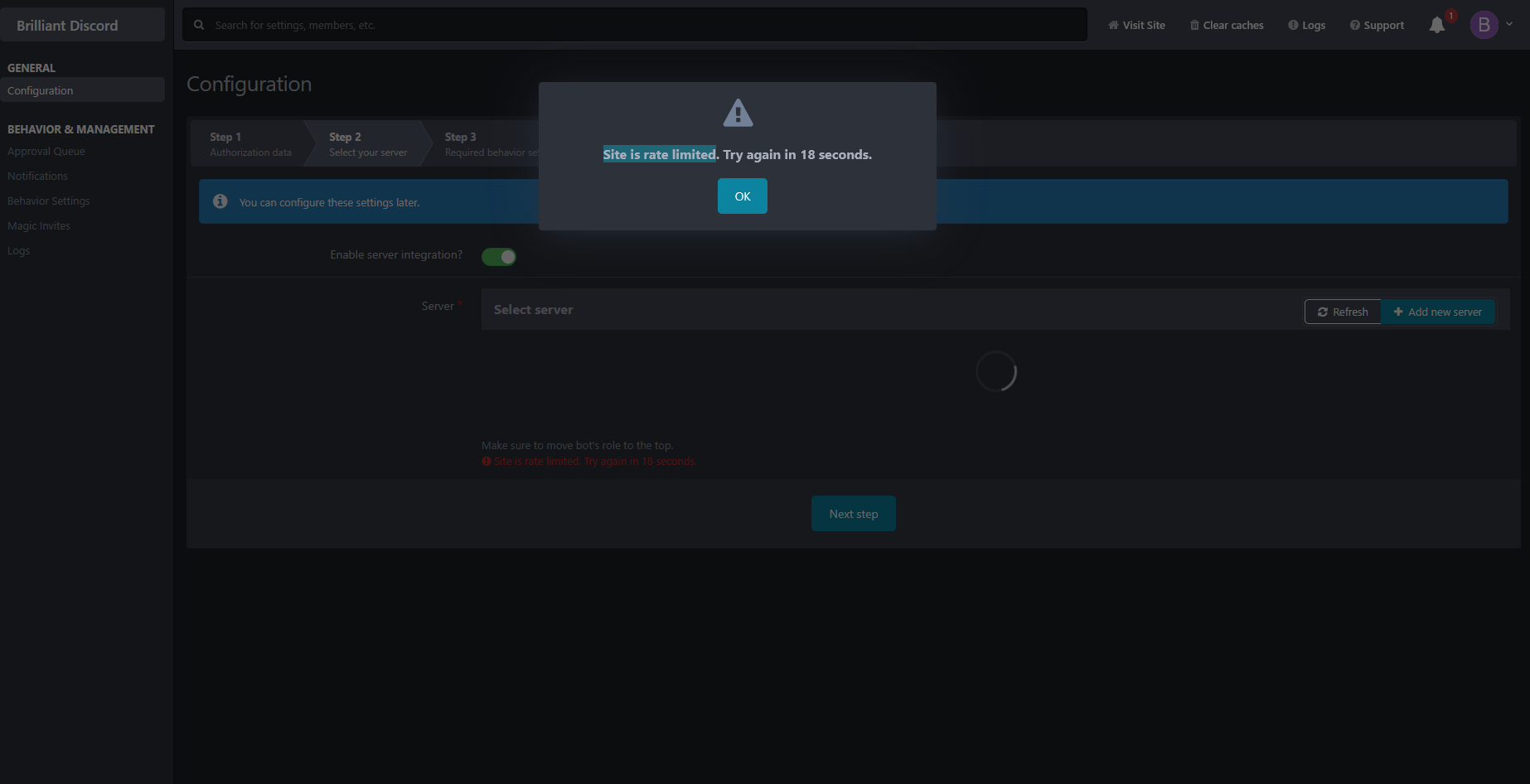1530x784 pixels.
Task: Open Approval Queue in the sidebar
Action: pyautogui.click(x=46, y=152)
